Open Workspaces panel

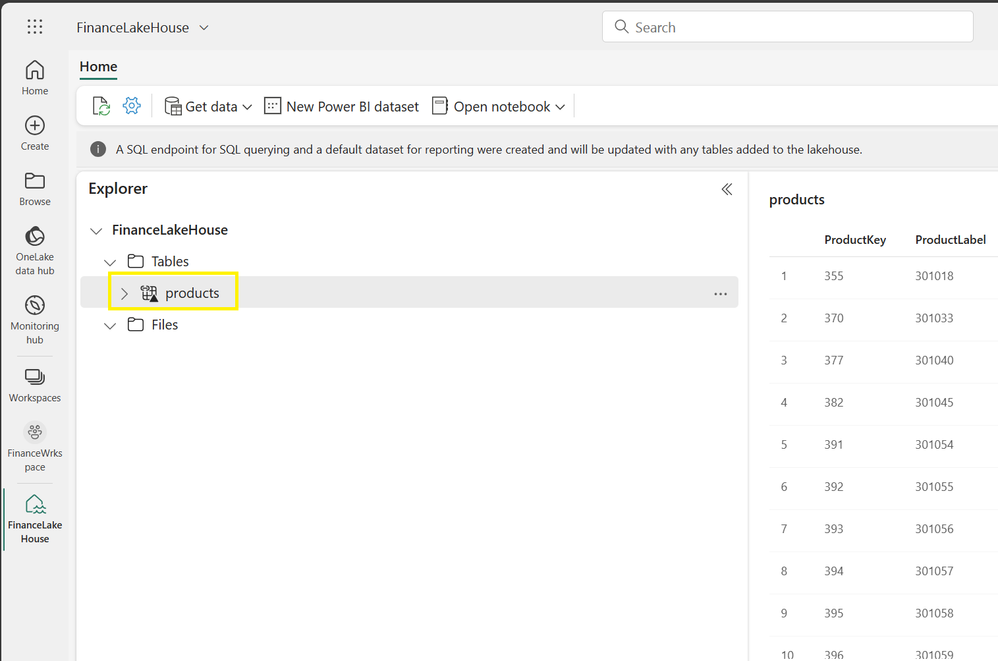[x=35, y=384]
